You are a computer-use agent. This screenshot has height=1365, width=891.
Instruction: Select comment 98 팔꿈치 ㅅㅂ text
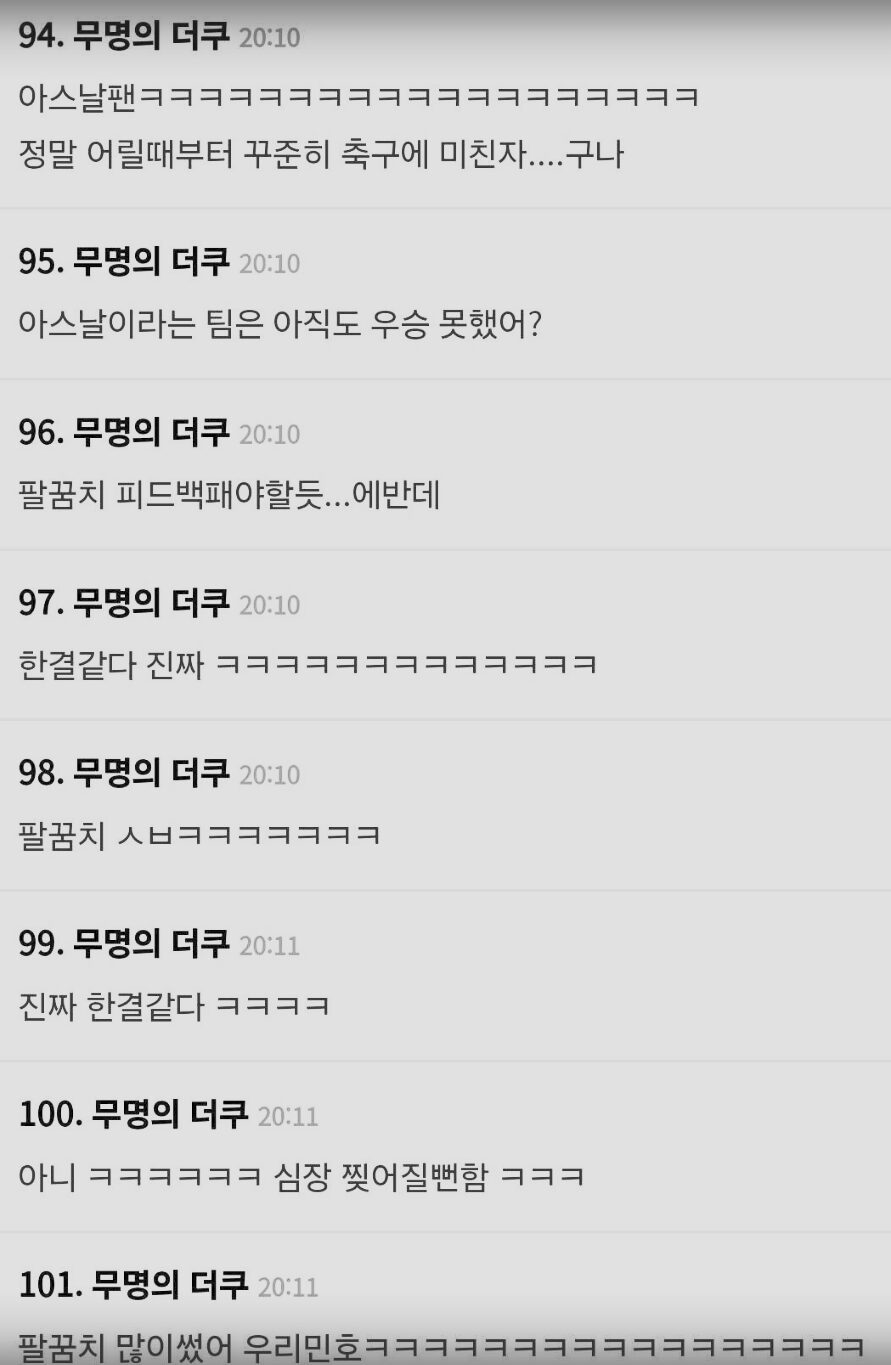click(x=200, y=835)
